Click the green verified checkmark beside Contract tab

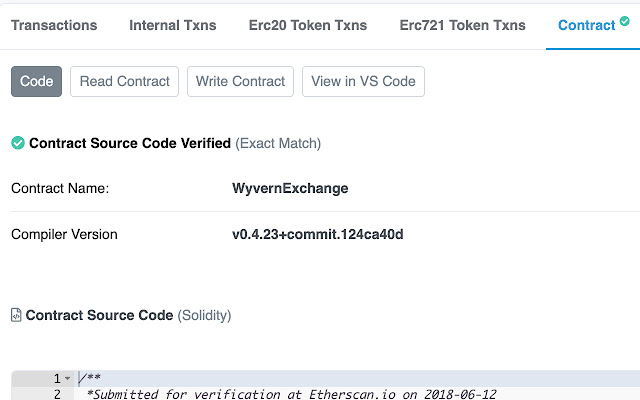[x=625, y=21]
